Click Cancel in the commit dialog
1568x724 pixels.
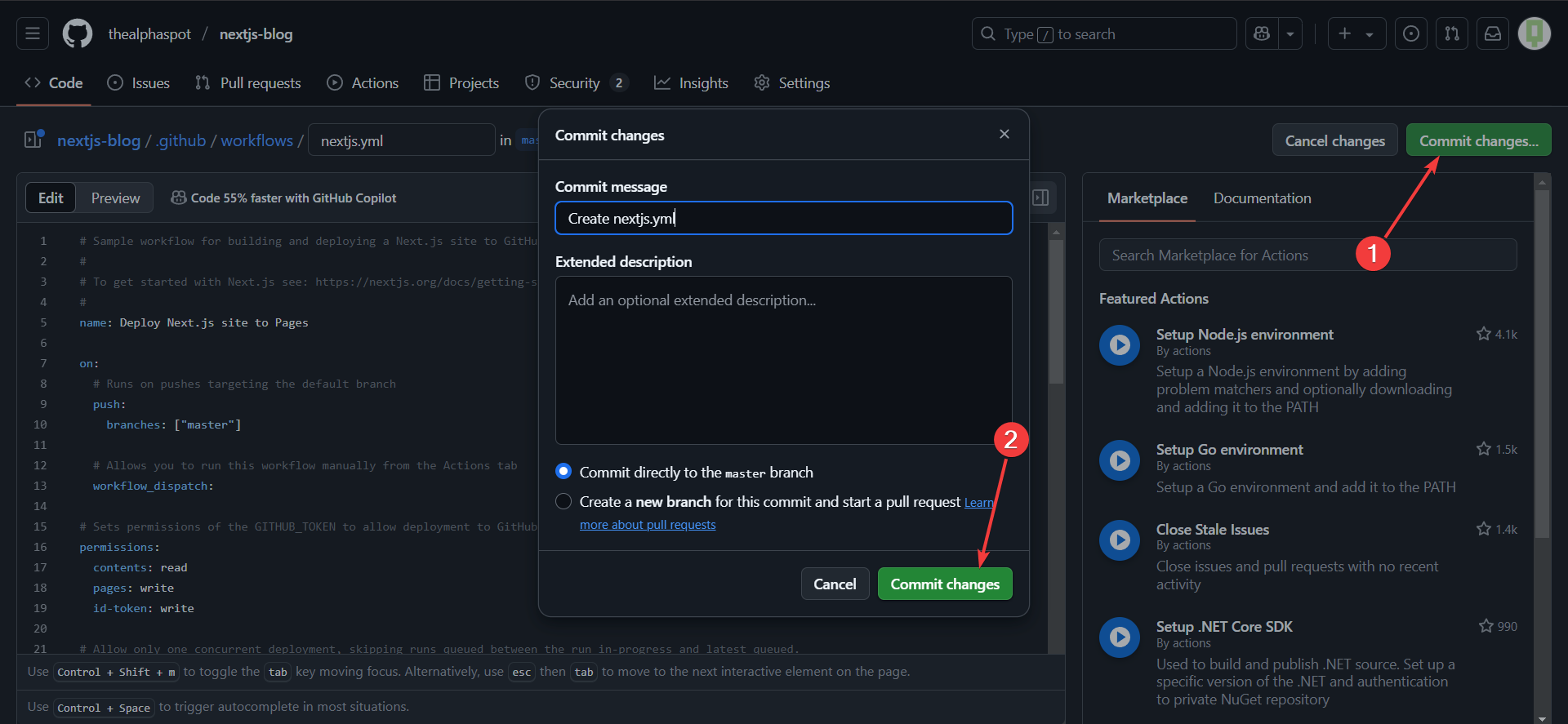coord(835,584)
